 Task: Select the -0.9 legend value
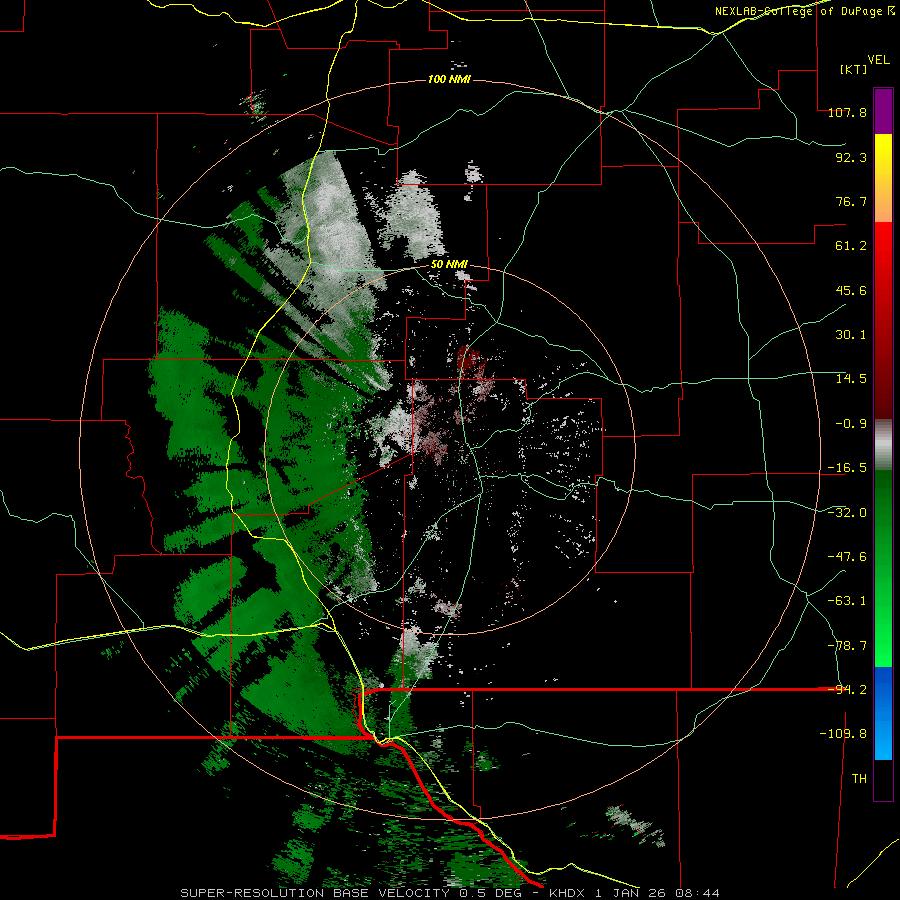(x=851, y=424)
